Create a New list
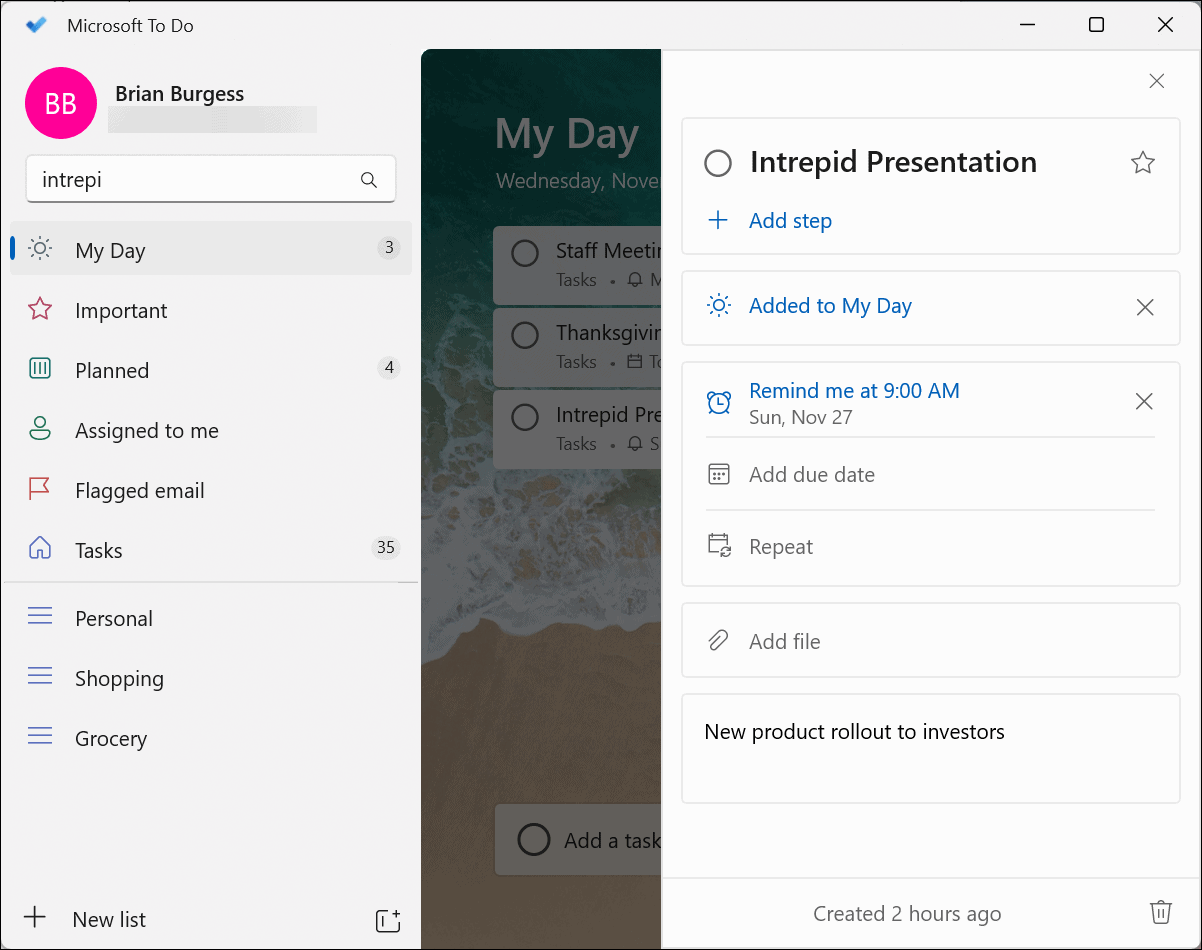This screenshot has width=1202, height=950. (109, 920)
